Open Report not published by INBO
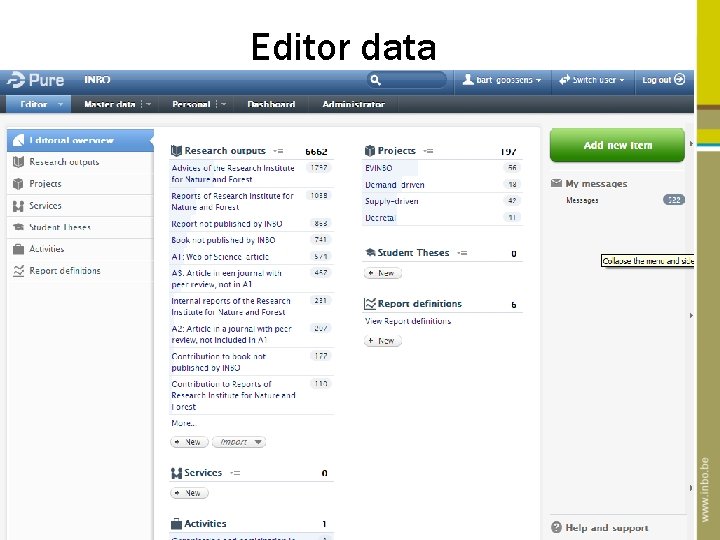Viewport: 720px width, 540px height. pos(227,224)
